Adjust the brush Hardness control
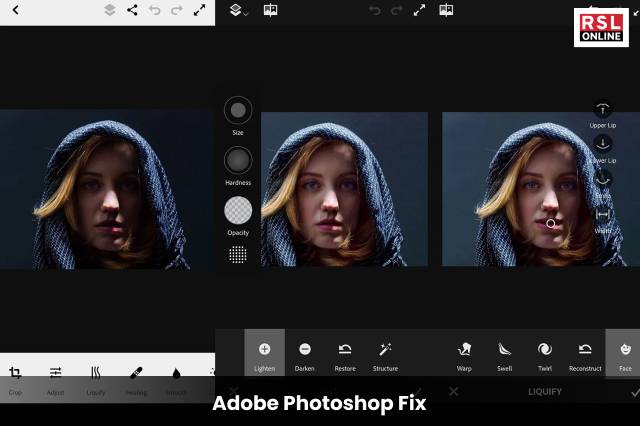640x426 pixels. [238, 160]
